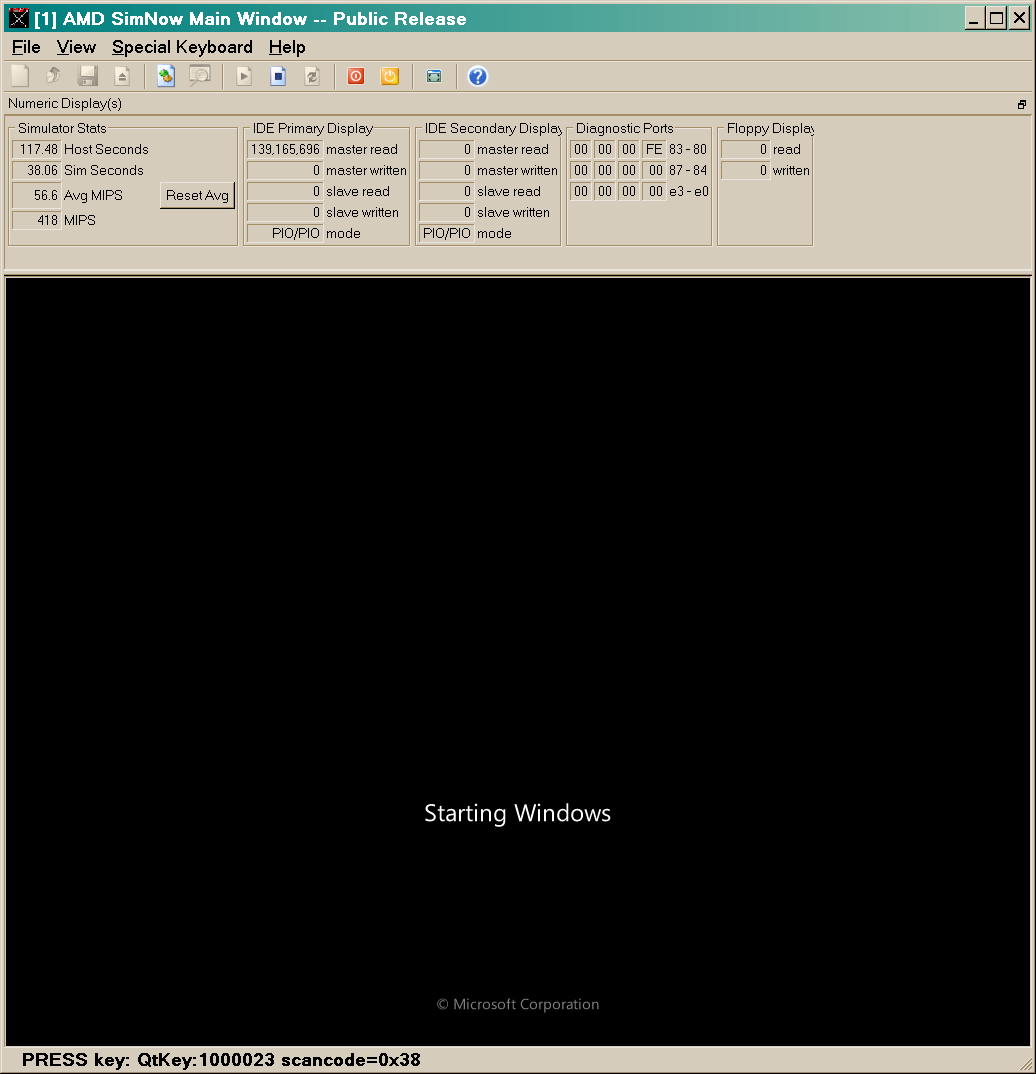The height and width of the screenshot is (1074, 1036).
Task: Click the IDE Primary PIO/PIO mode field
Action: pyautogui.click(x=285, y=234)
